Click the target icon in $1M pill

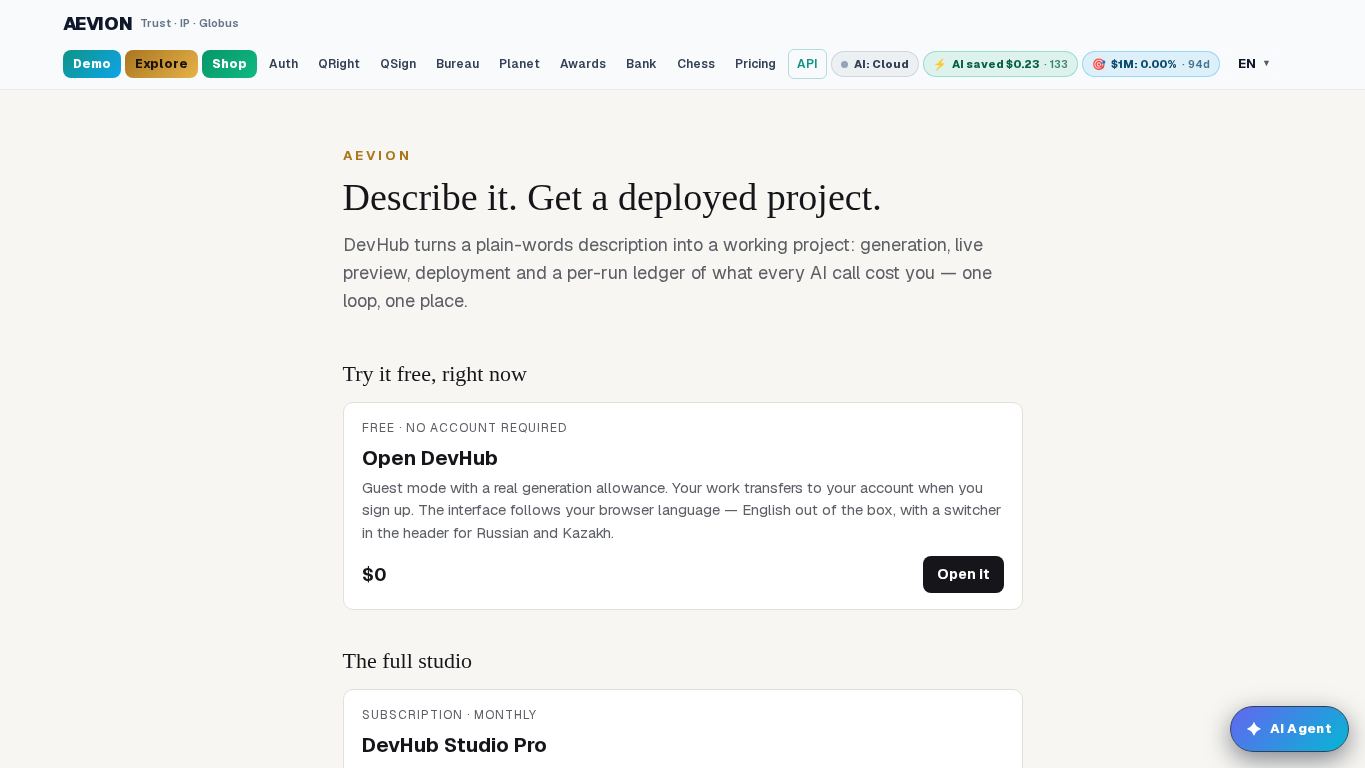tap(1099, 64)
